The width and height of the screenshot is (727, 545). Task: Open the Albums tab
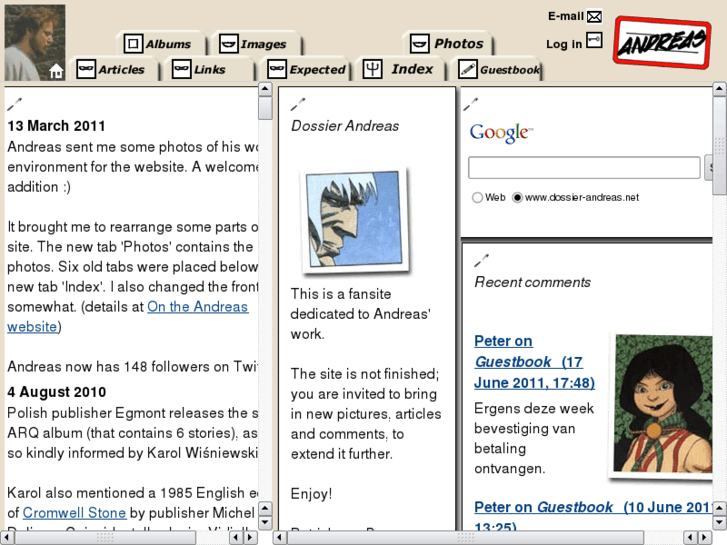(x=160, y=44)
